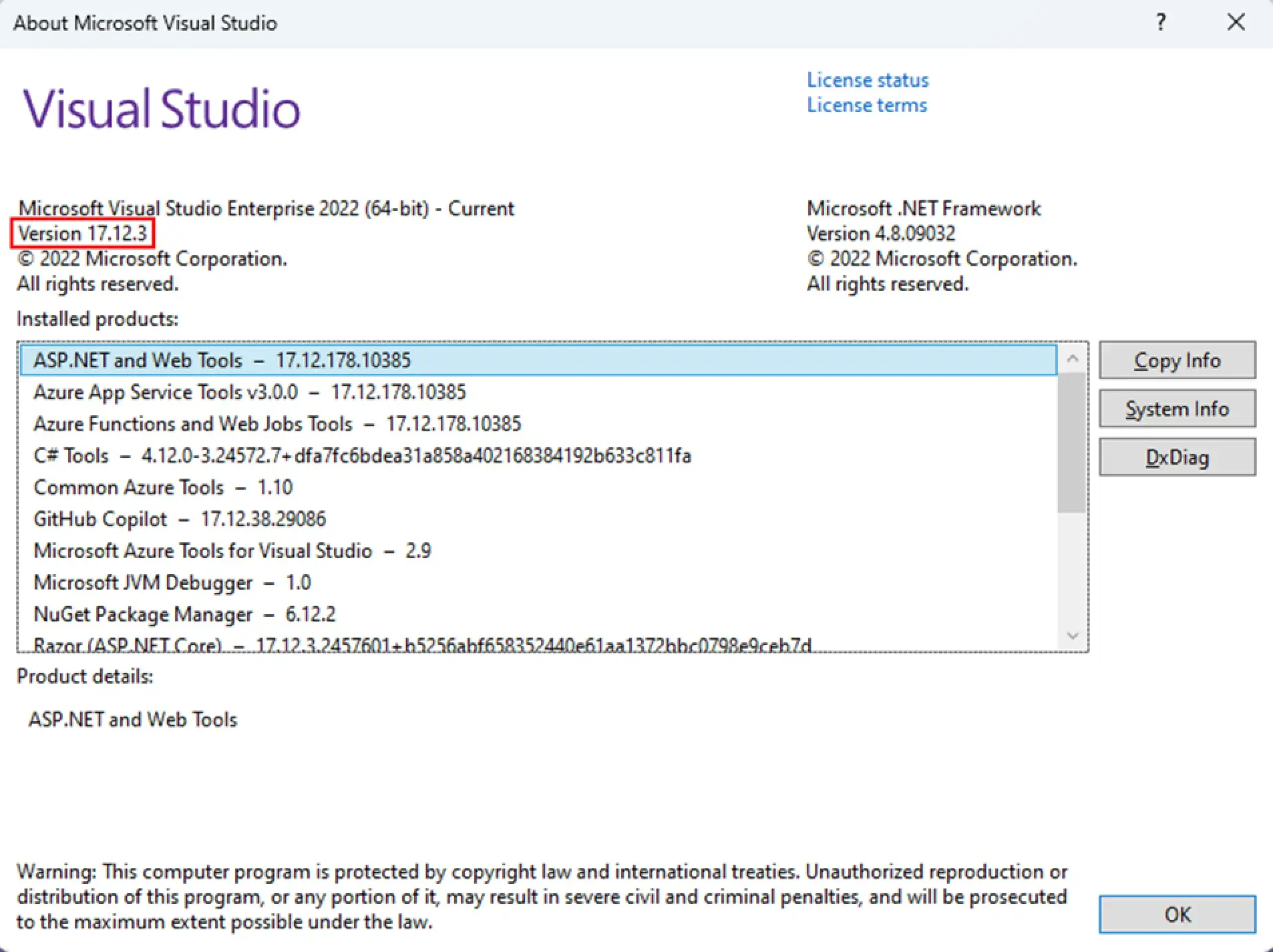Image resolution: width=1273 pixels, height=952 pixels.
Task: Select Microsoft Azure Tools for Visual Studio
Action: coord(538,551)
